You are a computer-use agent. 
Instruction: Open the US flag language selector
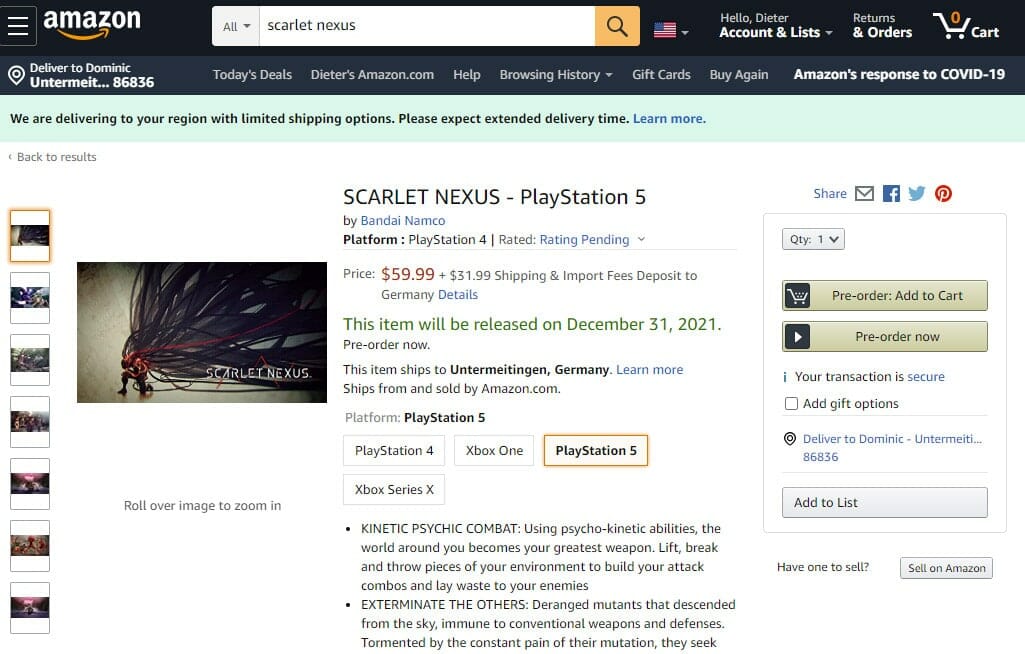point(671,30)
